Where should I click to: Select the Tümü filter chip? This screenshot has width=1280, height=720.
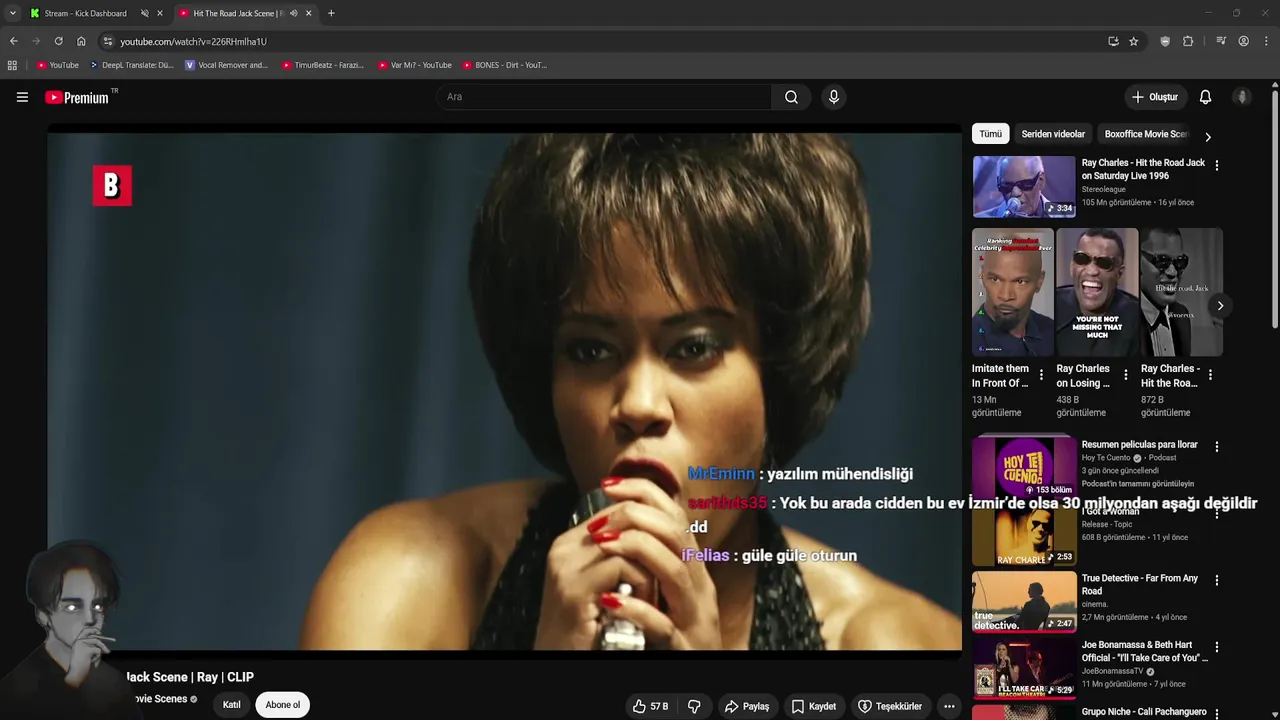coord(990,134)
